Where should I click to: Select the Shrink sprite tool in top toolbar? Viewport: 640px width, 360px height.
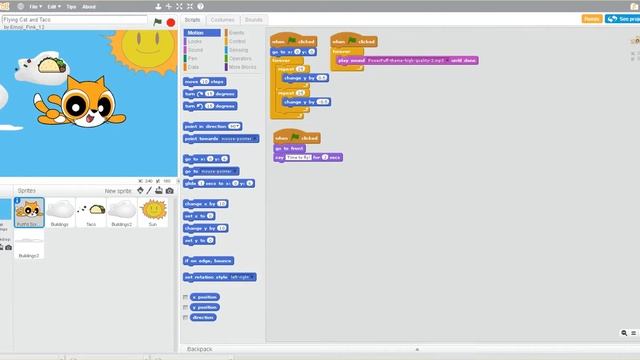tap(190, 7)
